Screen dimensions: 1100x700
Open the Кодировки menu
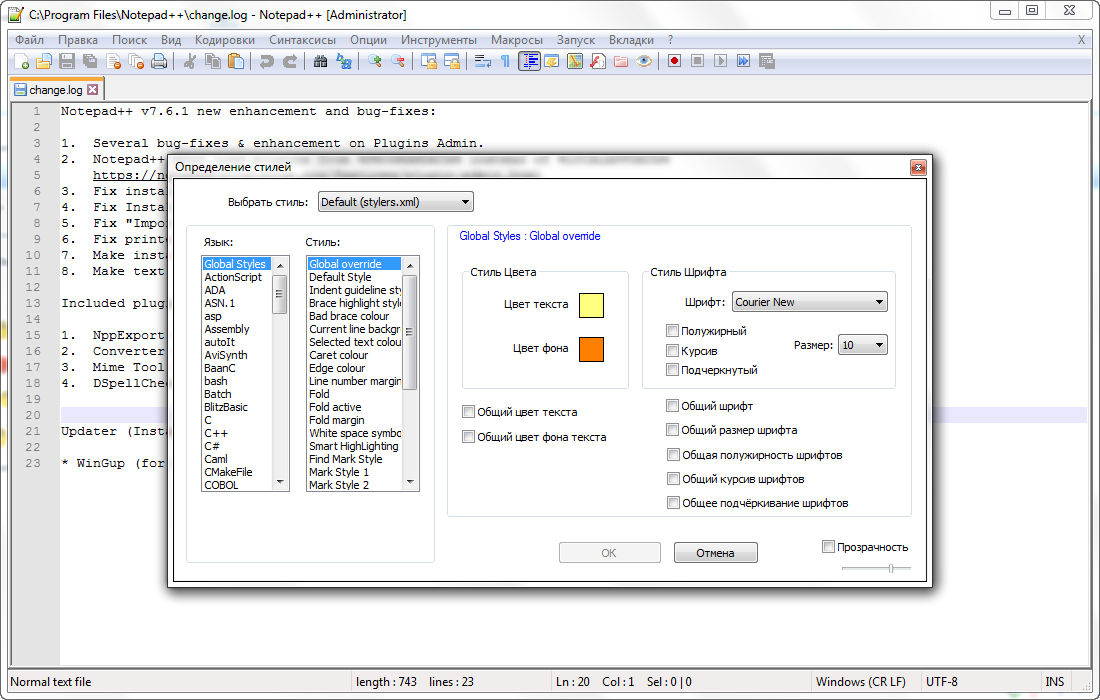pyautogui.click(x=225, y=40)
